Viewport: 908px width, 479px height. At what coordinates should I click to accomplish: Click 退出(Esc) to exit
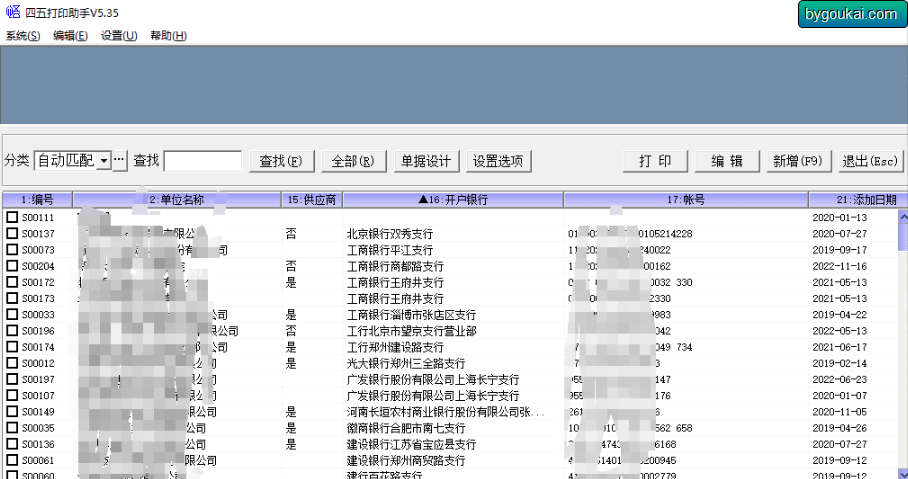pos(870,161)
